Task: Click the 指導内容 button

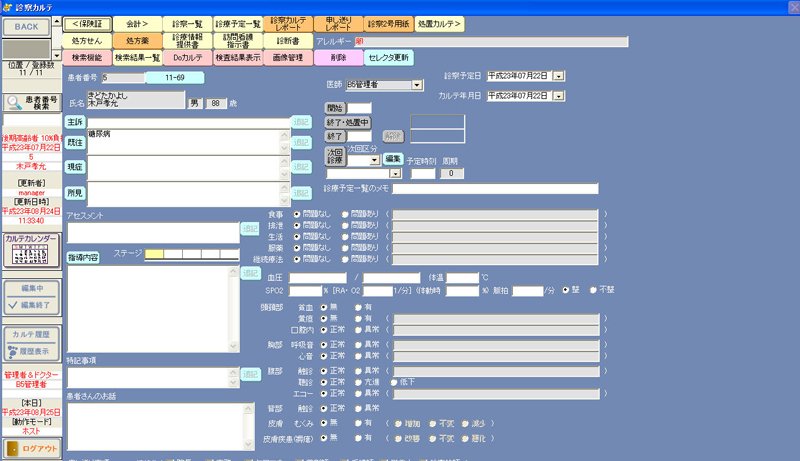Action: (83, 258)
